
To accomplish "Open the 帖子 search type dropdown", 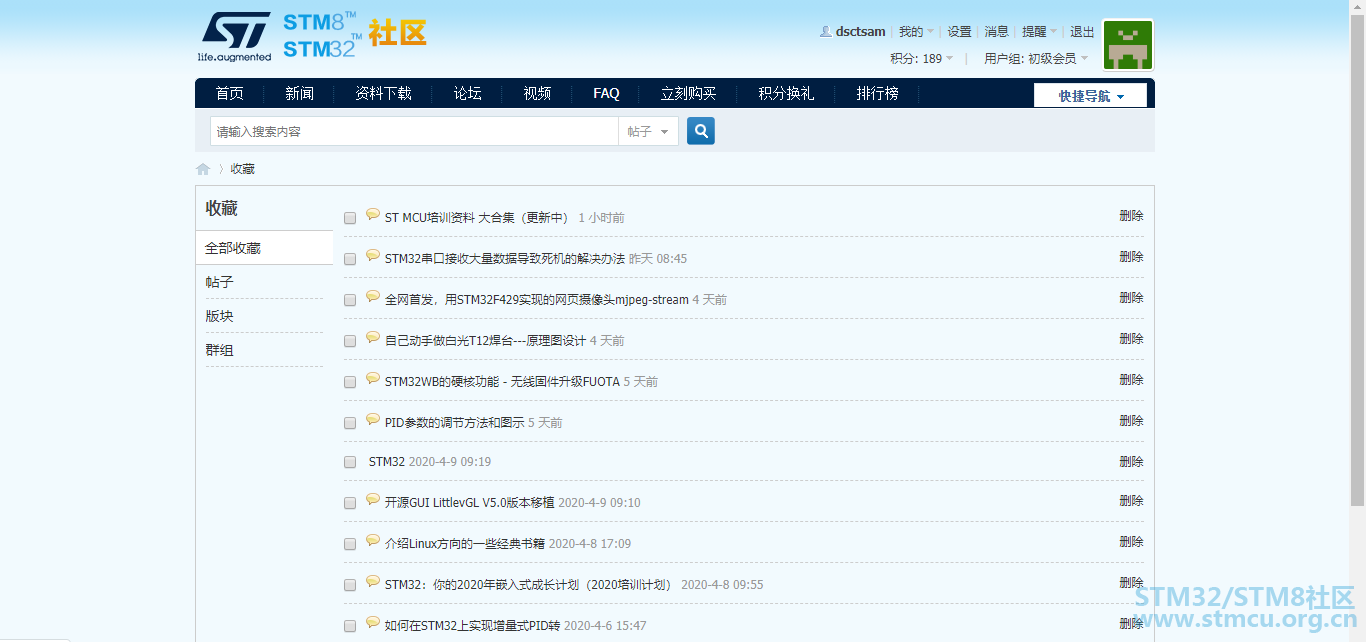I will coord(648,131).
